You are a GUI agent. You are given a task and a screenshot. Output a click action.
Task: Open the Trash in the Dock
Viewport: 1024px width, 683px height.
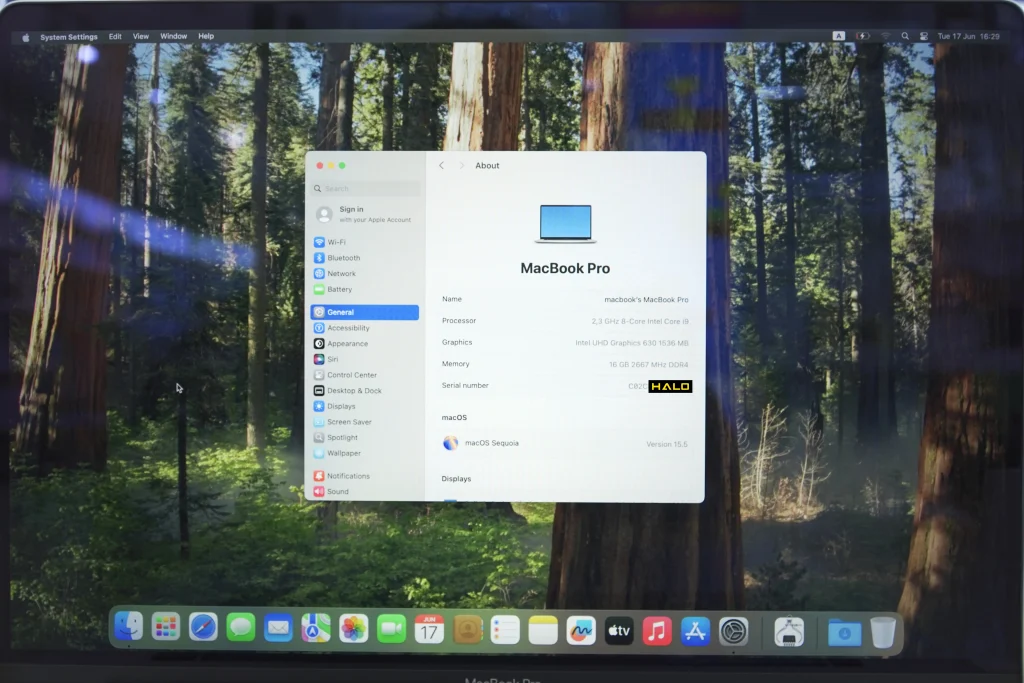[x=882, y=631]
